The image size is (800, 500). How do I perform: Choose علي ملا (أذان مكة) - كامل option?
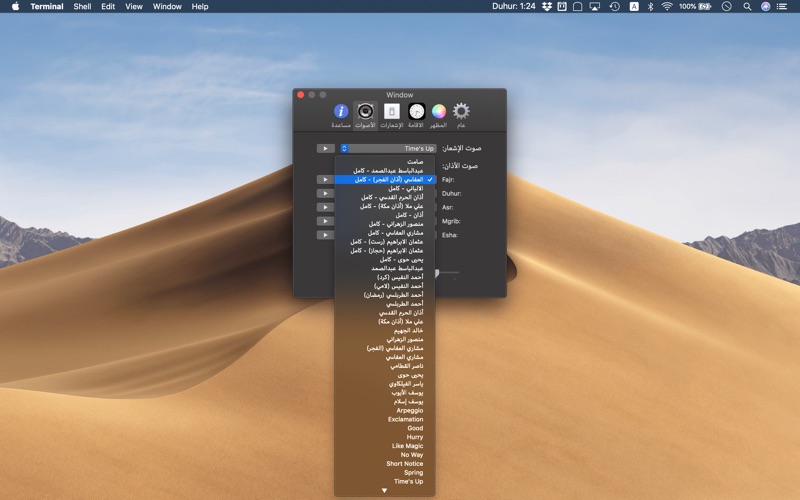385,206
